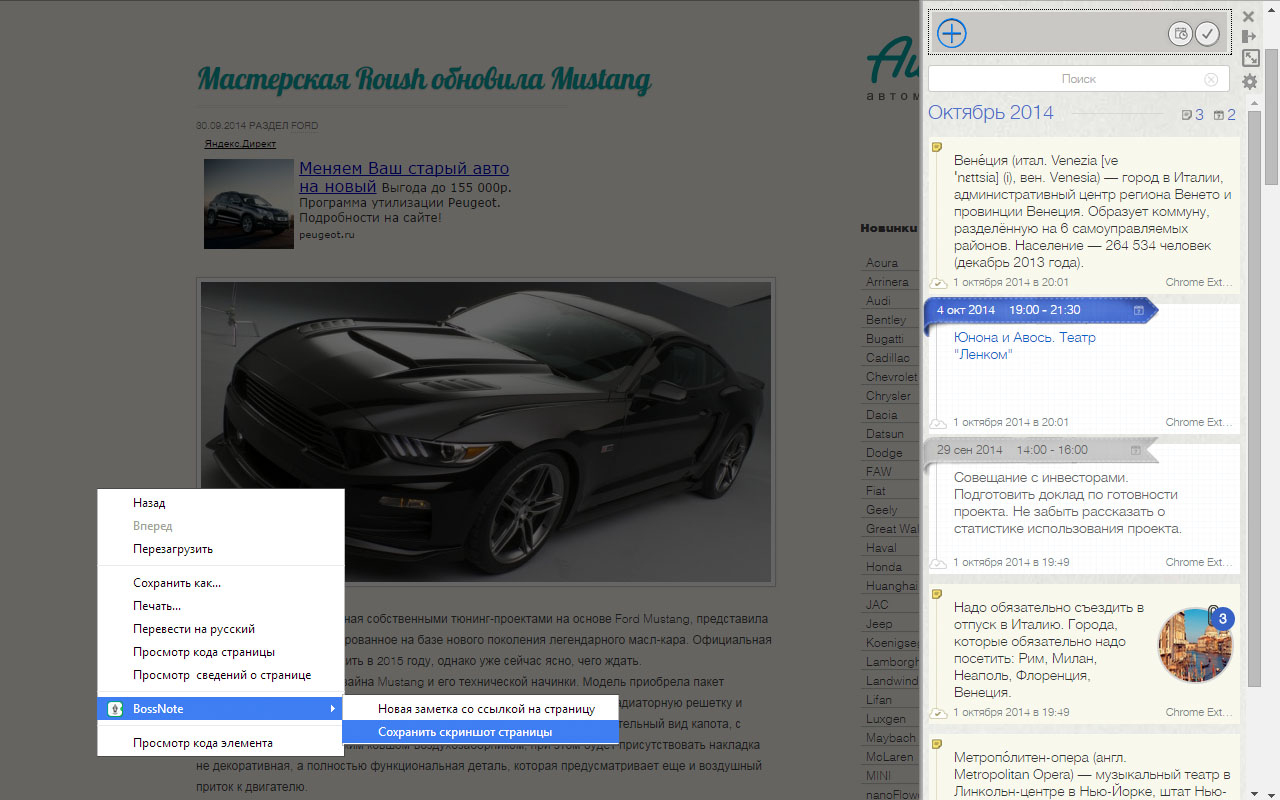Click the calendar-clock reminder icon
1280x800 pixels.
point(1181,34)
